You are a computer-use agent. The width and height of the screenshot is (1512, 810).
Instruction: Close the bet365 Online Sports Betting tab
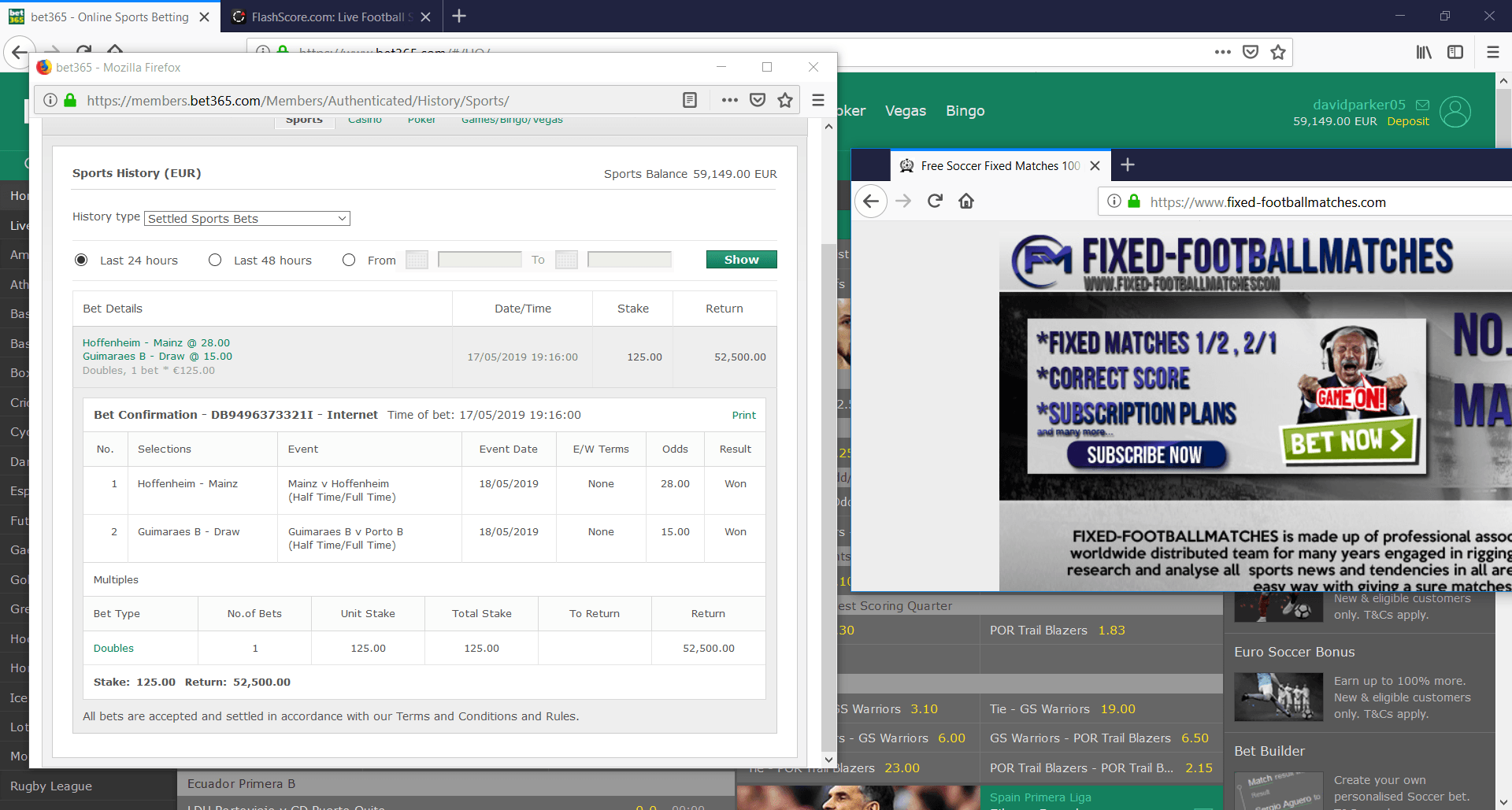204,17
